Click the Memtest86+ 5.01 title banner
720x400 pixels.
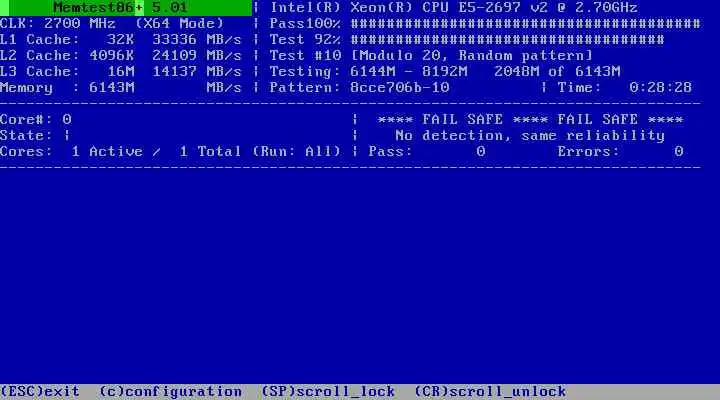126,8
